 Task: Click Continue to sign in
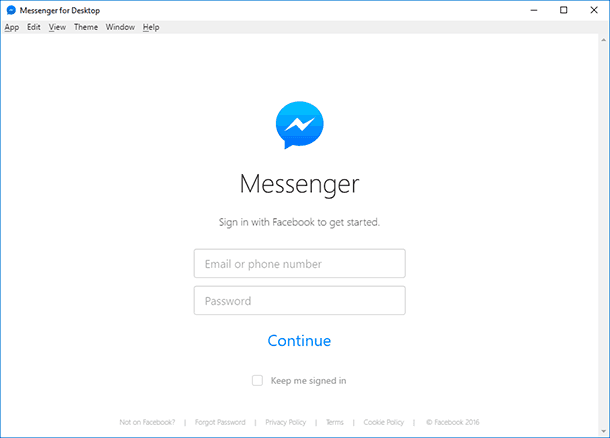(x=299, y=341)
